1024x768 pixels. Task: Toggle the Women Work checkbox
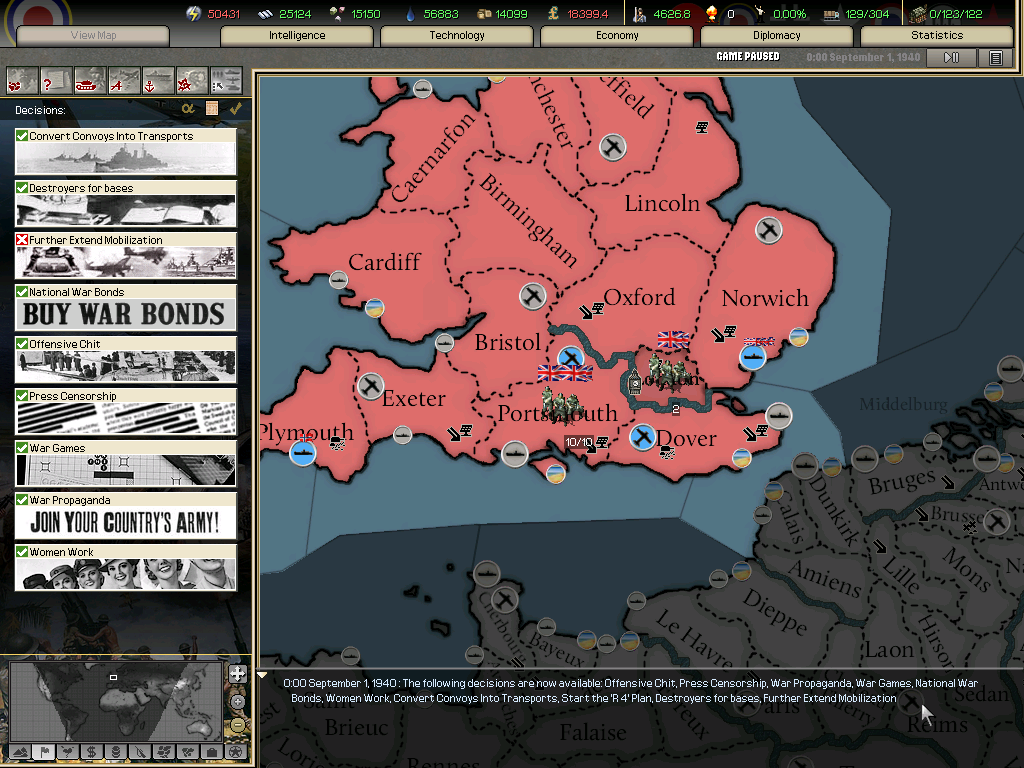pos(22,552)
